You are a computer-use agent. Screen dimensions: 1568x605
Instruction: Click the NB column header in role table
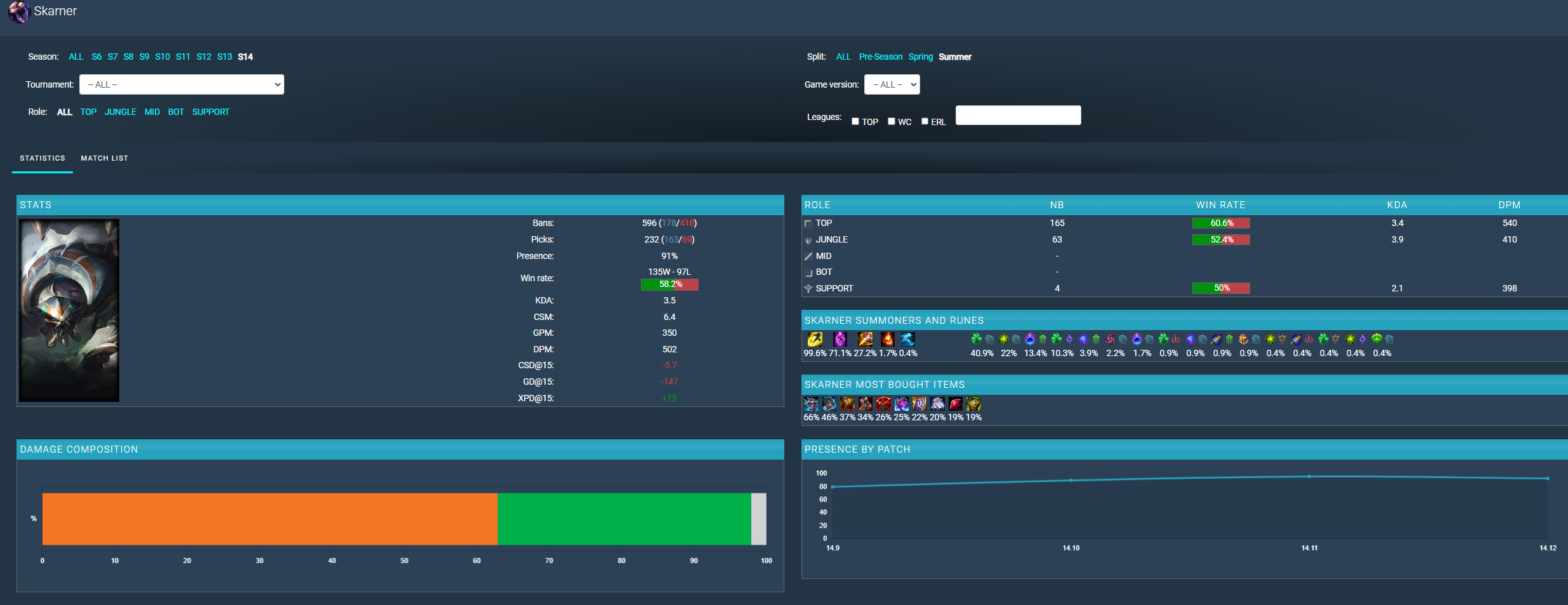coord(1057,205)
